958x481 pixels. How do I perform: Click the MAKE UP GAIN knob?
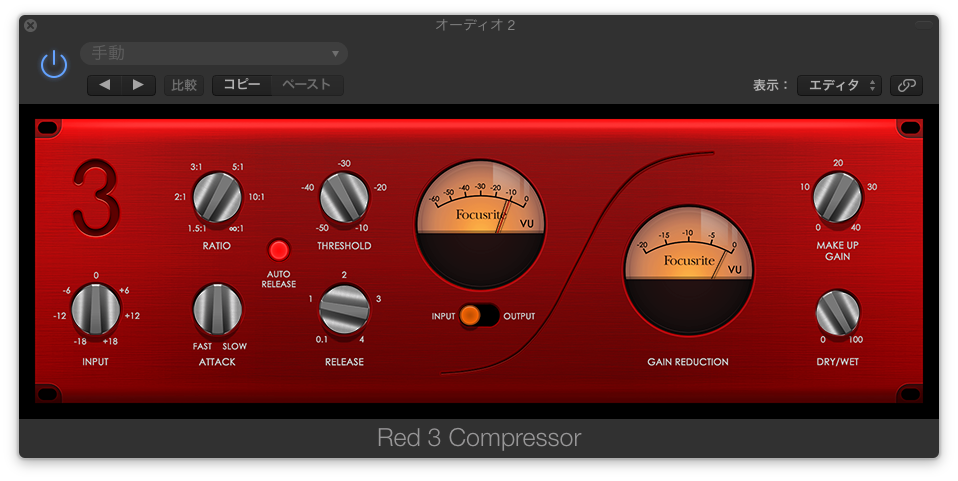click(x=838, y=197)
